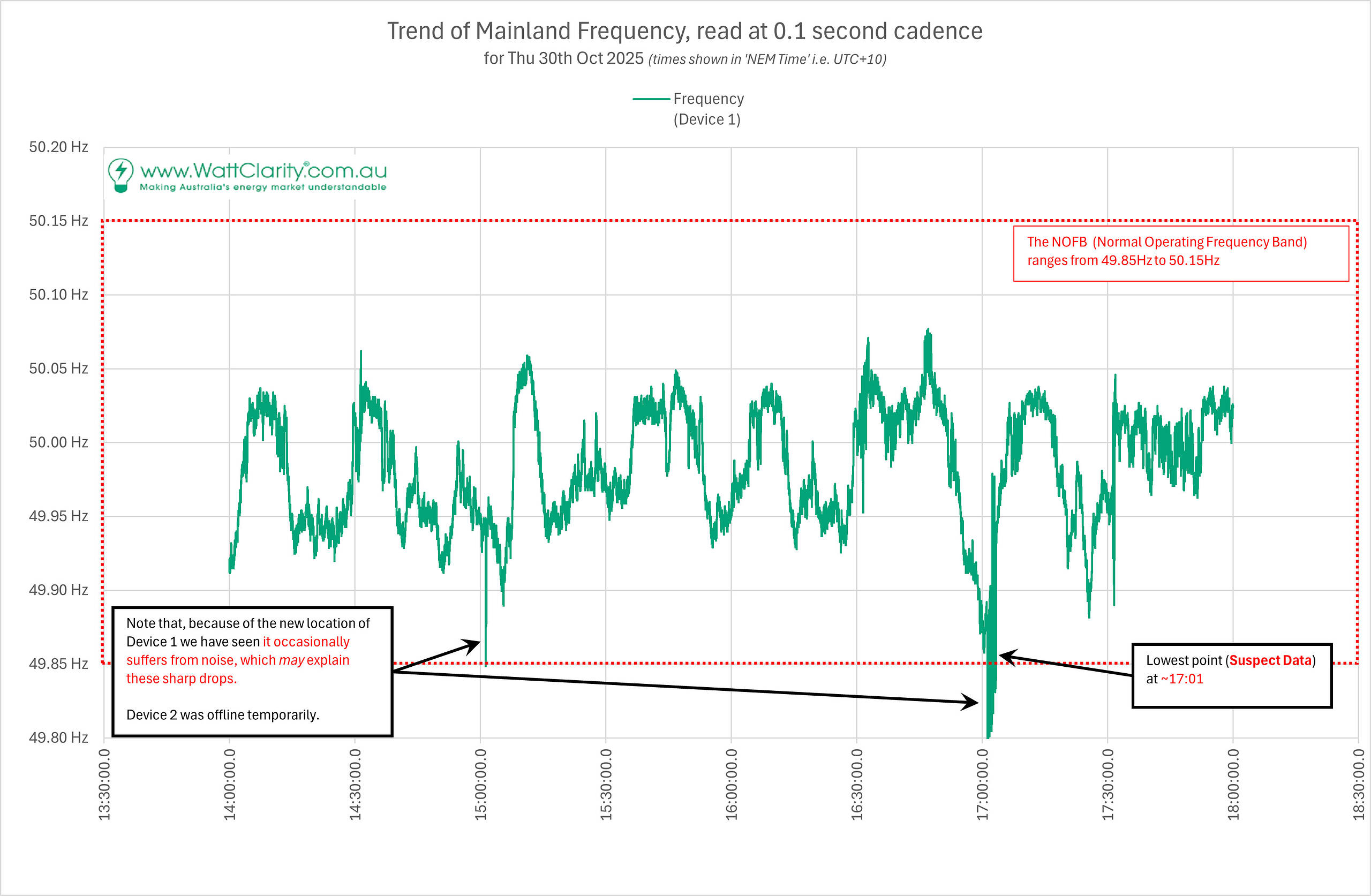
Task: Click 'Making Australia's energy market understandable' tagline
Action: (262, 187)
